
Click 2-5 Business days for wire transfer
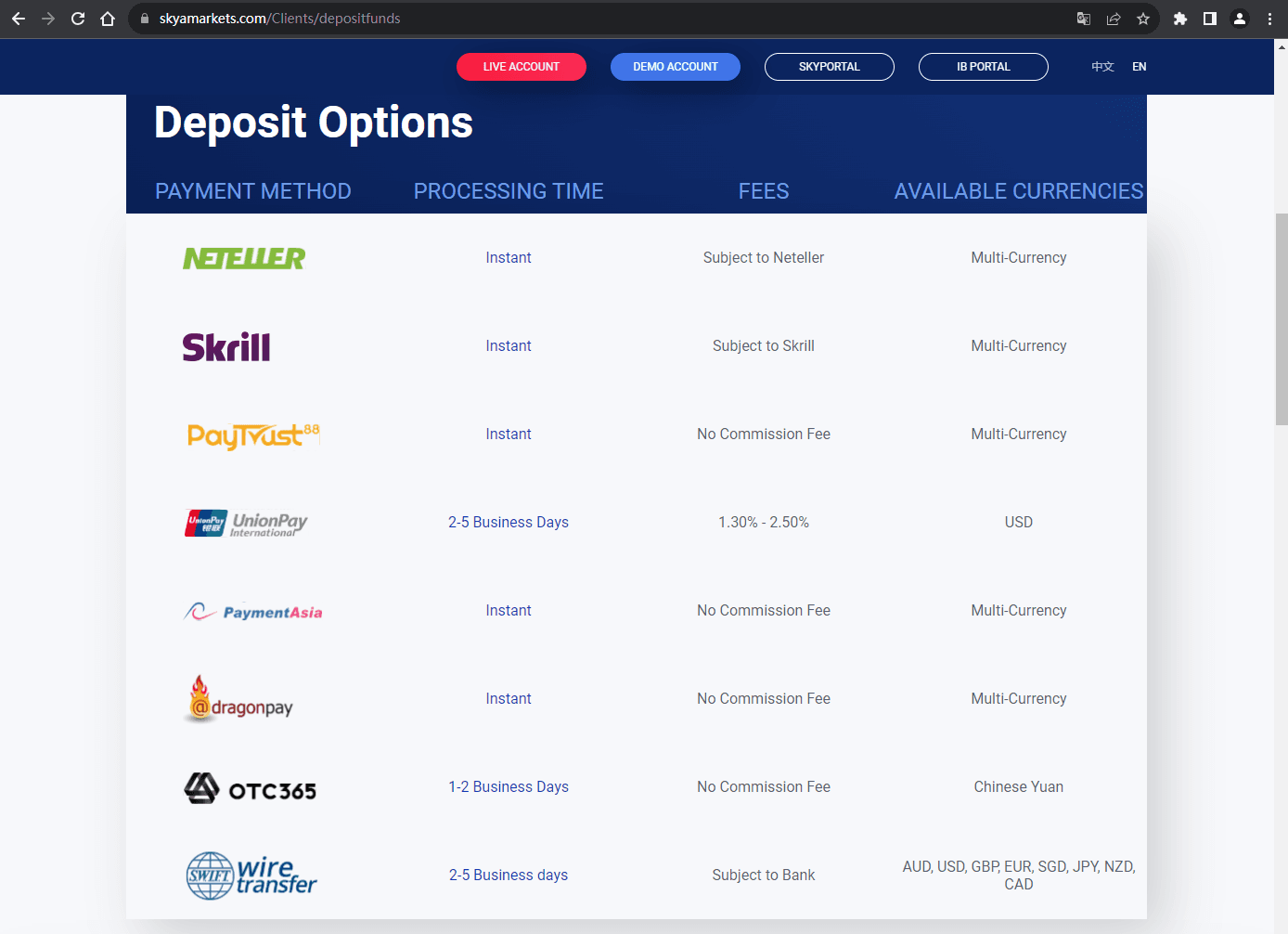tap(509, 876)
